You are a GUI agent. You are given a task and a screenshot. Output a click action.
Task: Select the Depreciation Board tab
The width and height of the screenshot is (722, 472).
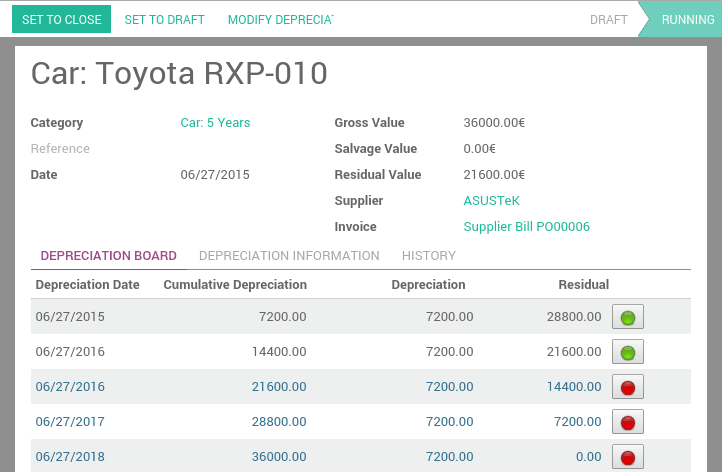[108, 256]
